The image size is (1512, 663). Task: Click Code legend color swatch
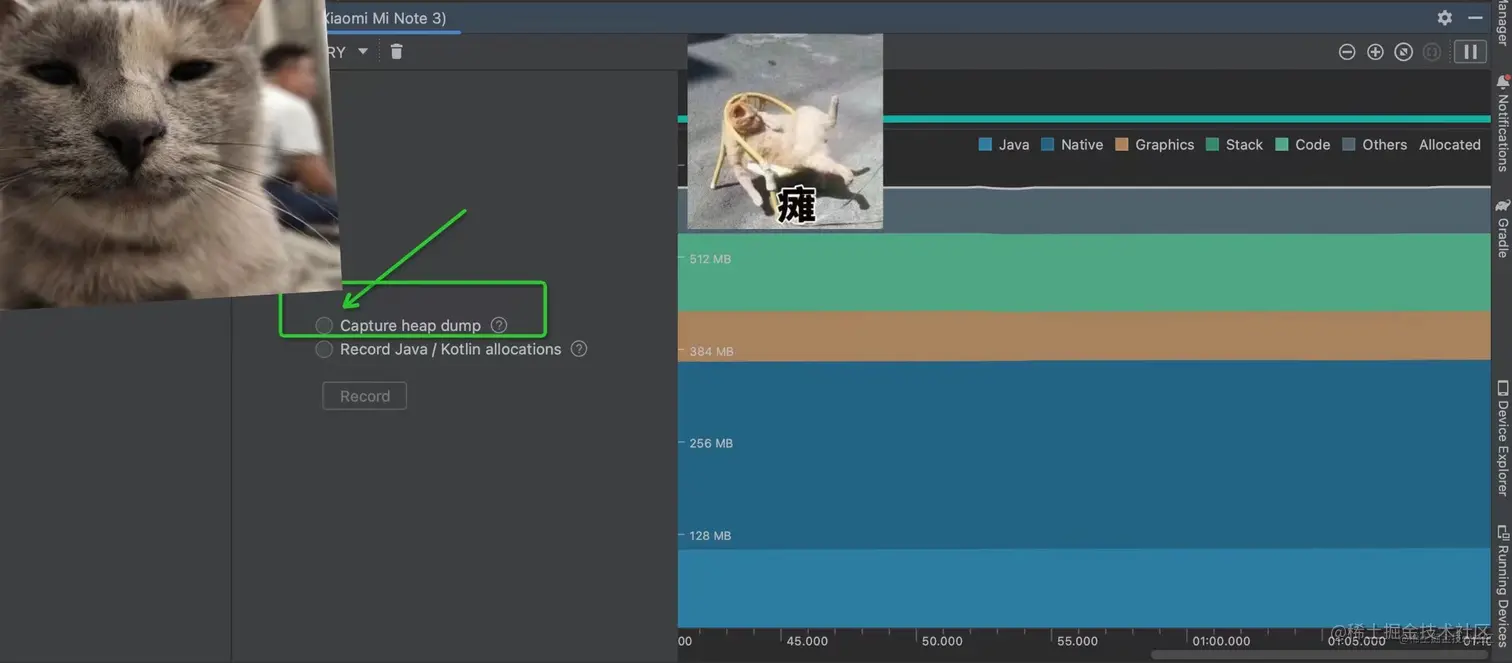[1282, 145]
